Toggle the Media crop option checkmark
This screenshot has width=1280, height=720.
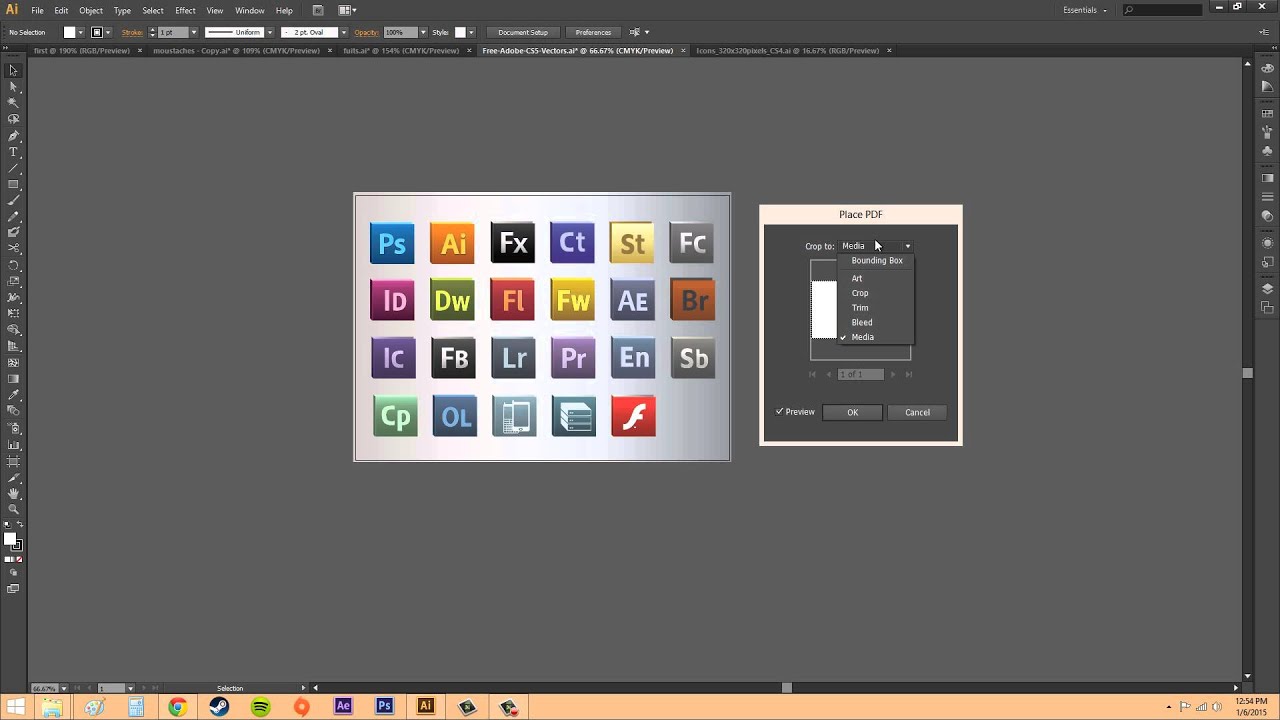click(x=843, y=337)
